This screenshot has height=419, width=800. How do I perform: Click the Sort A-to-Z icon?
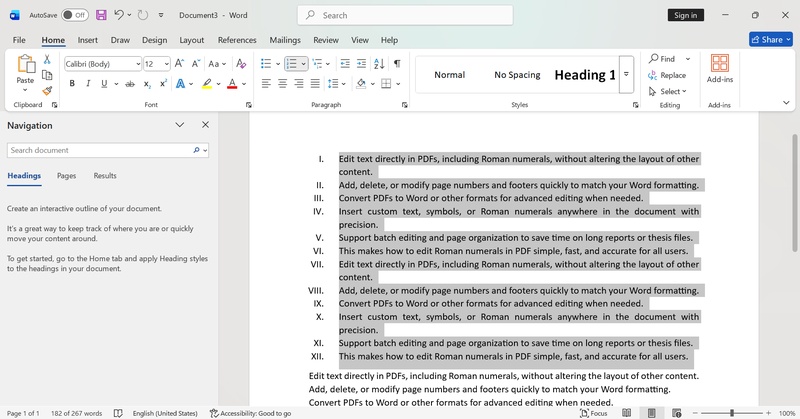pyautogui.click(x=379, y=63)
